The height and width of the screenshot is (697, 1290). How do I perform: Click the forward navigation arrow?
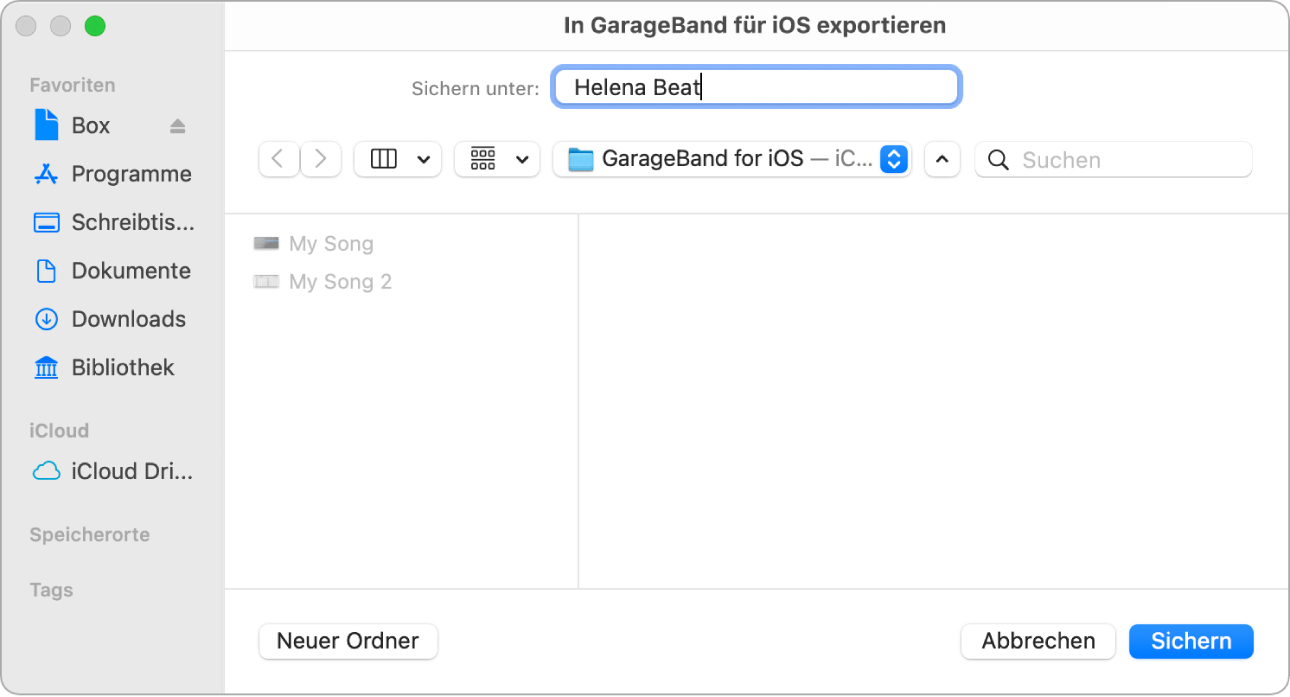(x=320, y=159)
